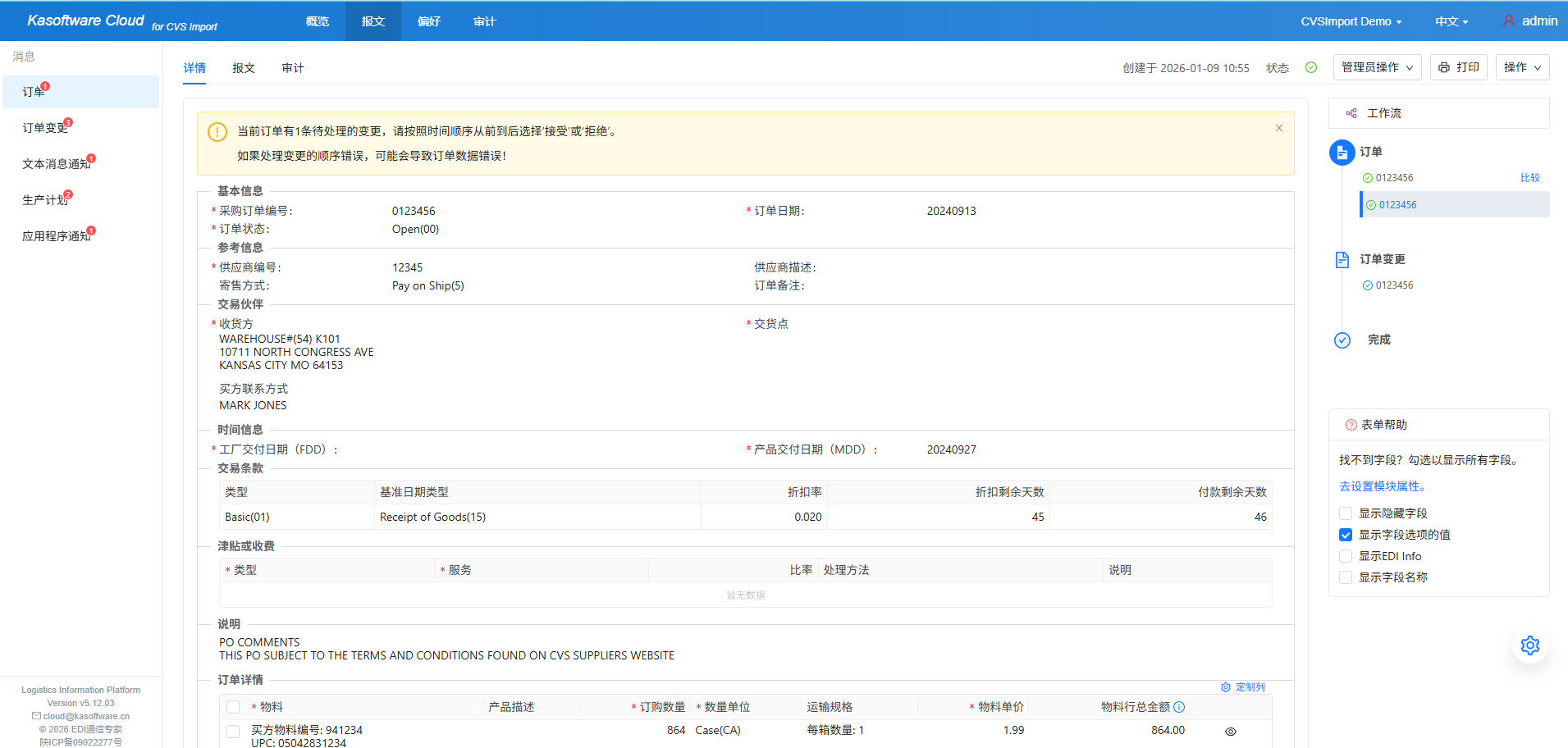Click the 完成 workflow check icon
1568x748 pixels.
click(1342, 340)
